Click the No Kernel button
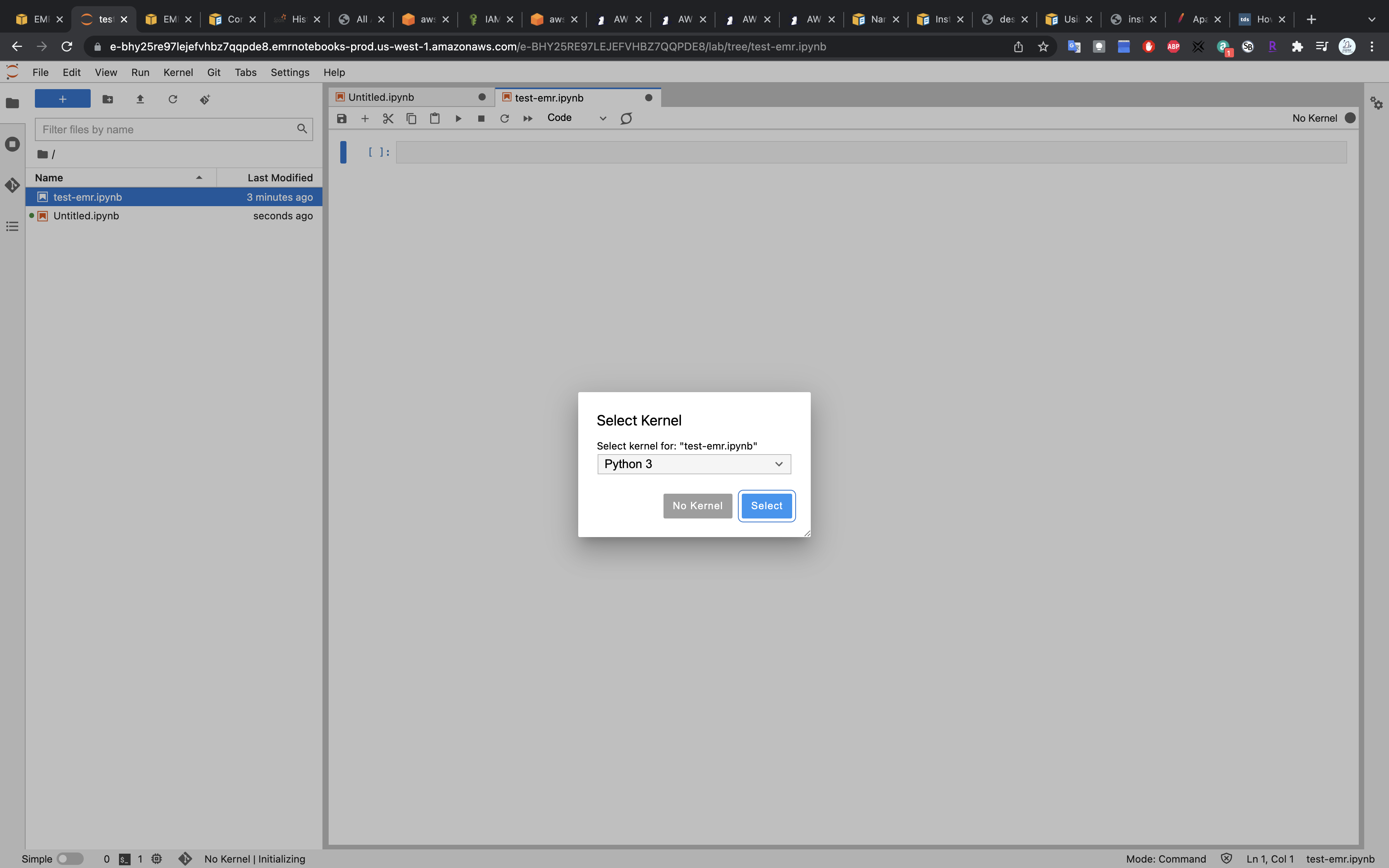 pyautogui.click(x=697, y=506)
